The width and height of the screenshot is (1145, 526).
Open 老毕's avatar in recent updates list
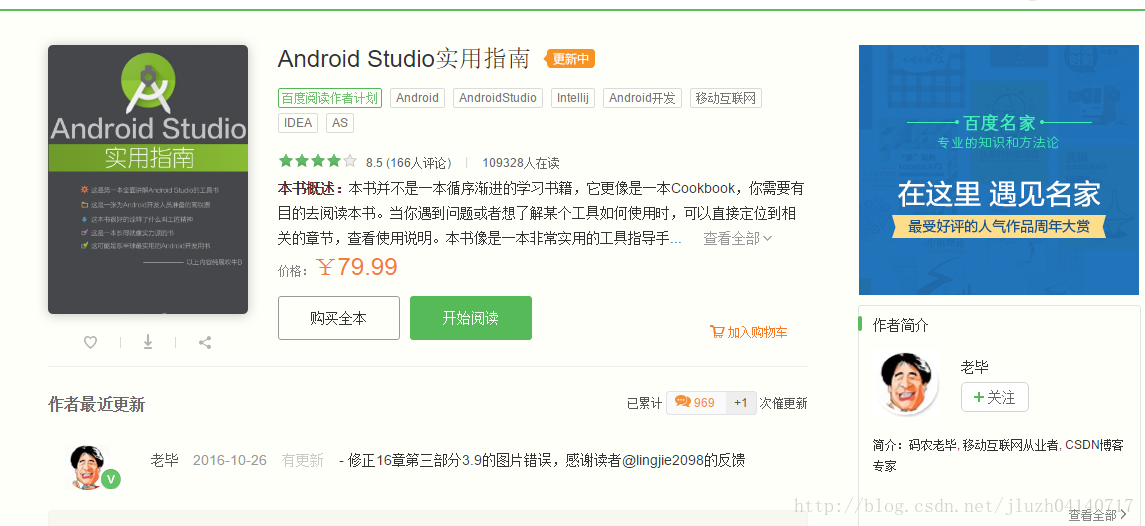[x=89, y=467]
